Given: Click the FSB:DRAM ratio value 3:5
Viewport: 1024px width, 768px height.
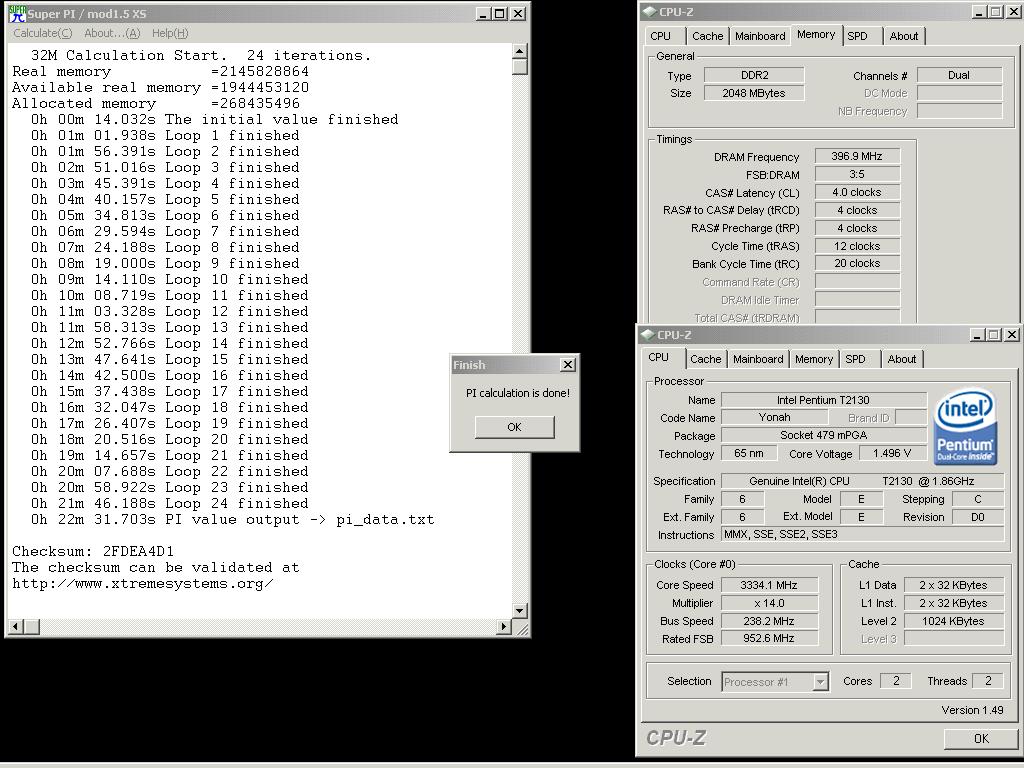Looking at the screenshot, I should click(857, 174).
